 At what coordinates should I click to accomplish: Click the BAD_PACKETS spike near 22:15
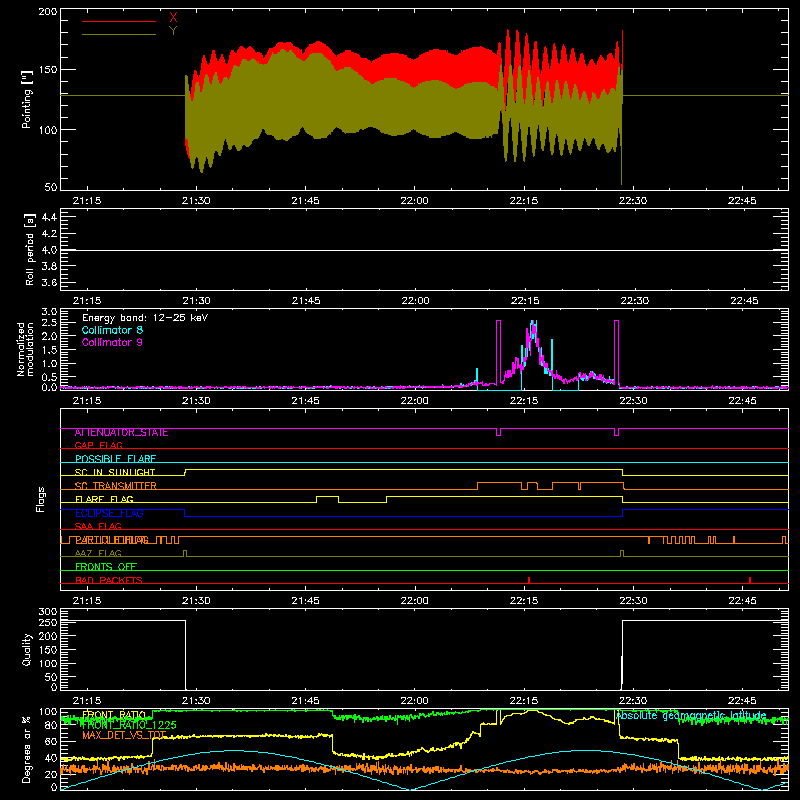pos(529,580)
